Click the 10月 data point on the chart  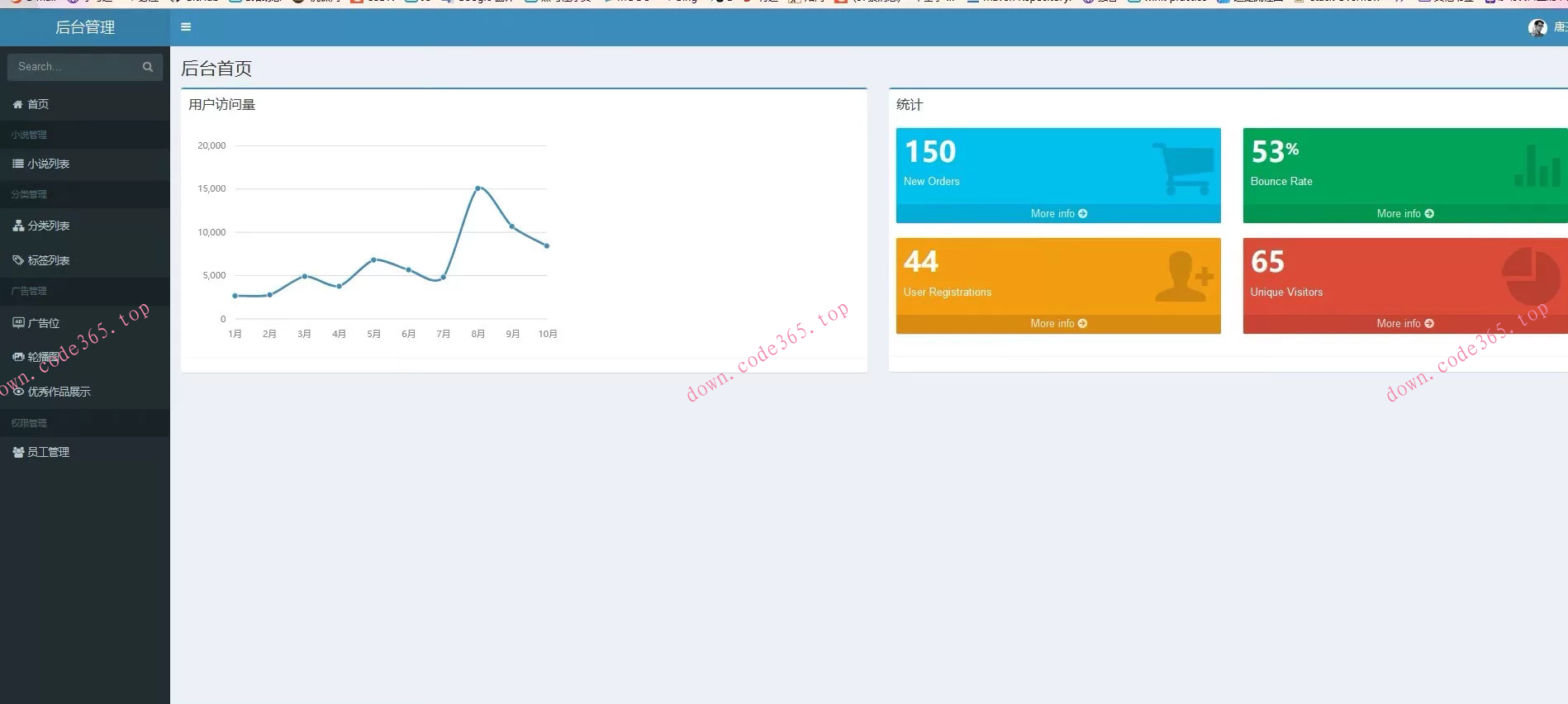[547, 245]
